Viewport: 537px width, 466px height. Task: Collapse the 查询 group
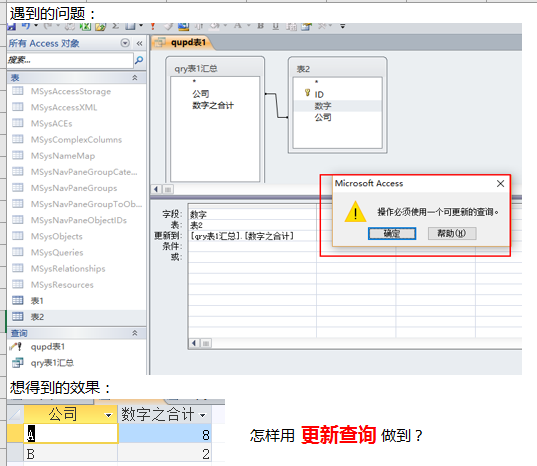tap(135, 333)
